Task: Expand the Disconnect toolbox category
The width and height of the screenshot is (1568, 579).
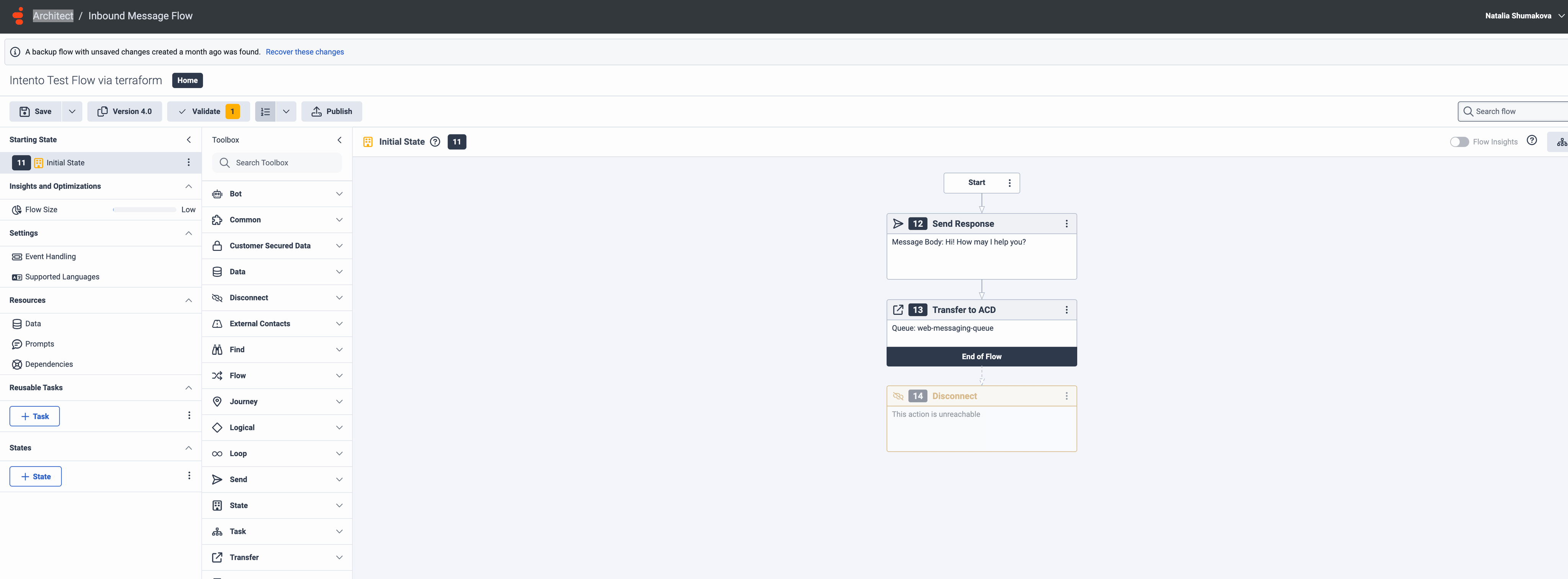Action: pos(277,298)
